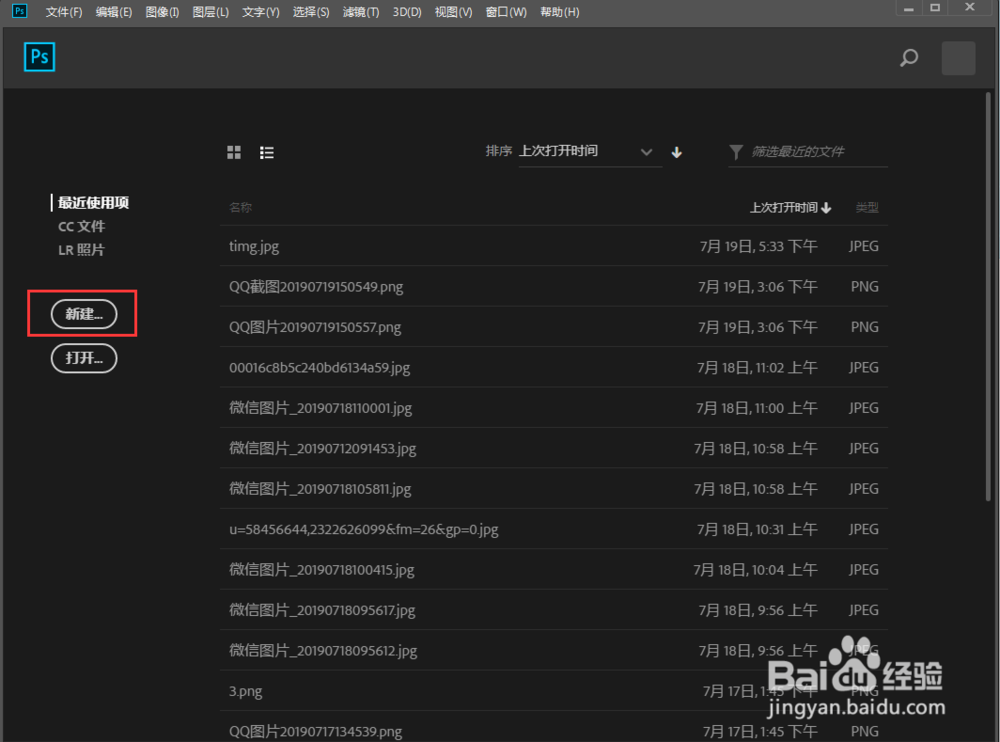Open the 排序 上次打开时间 dropdown
Image resolution: width=1000 pixels, height=742 pixels.
pos(591,152)
